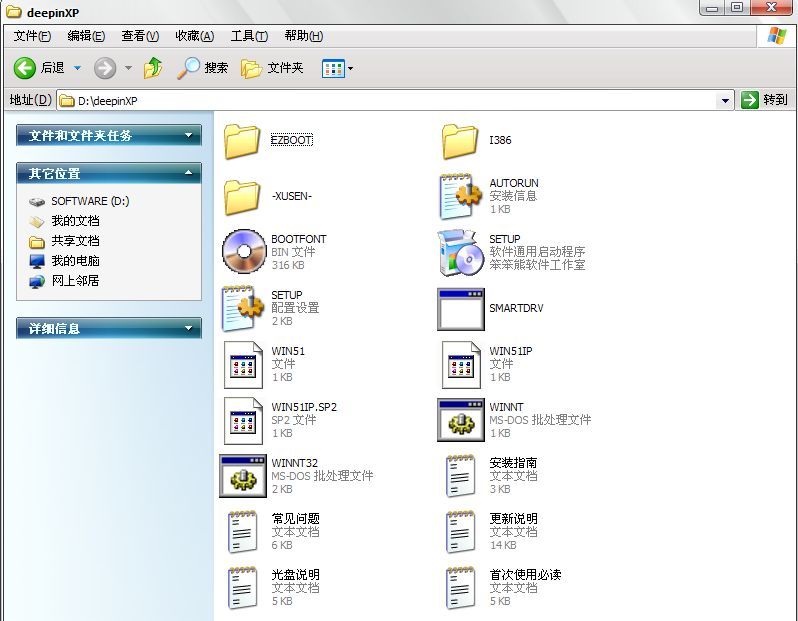Screen dimensions: 798x621
Task: Click the 转到 go button
Action: tap(765, 100)
